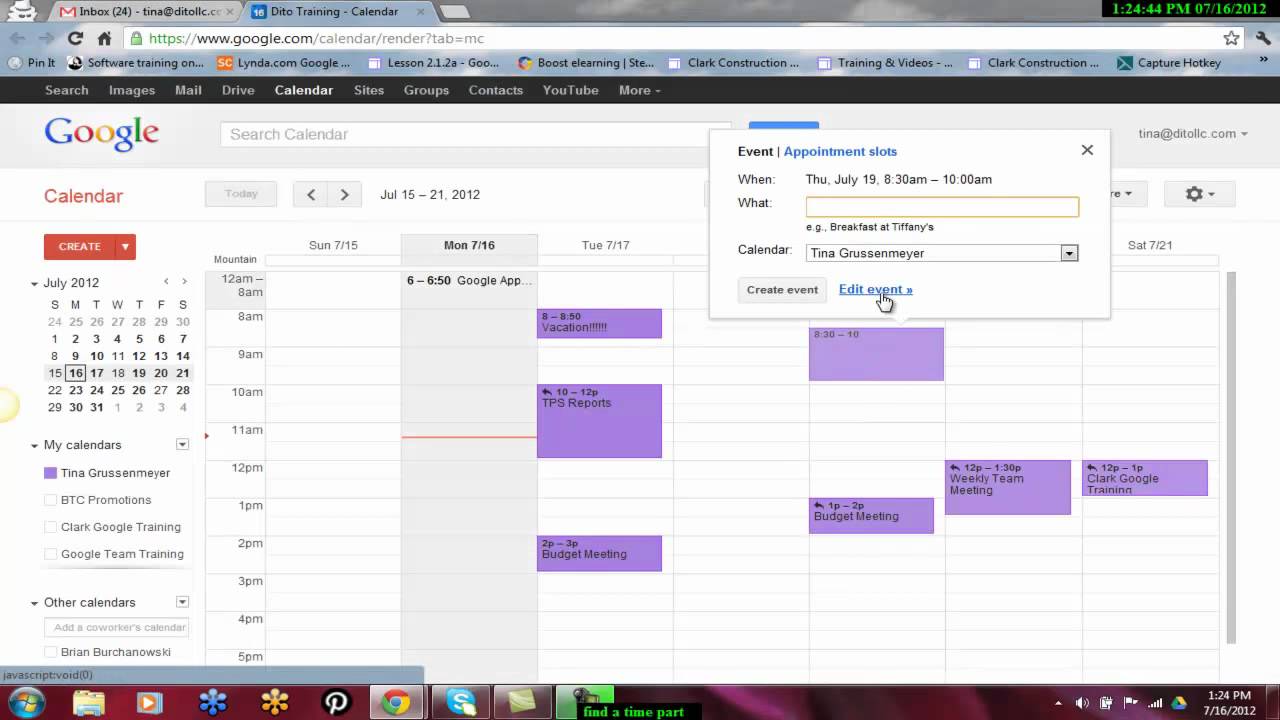Click the red CREATE button
Screen dimensions: 1280x720
[x=80, y=246]
